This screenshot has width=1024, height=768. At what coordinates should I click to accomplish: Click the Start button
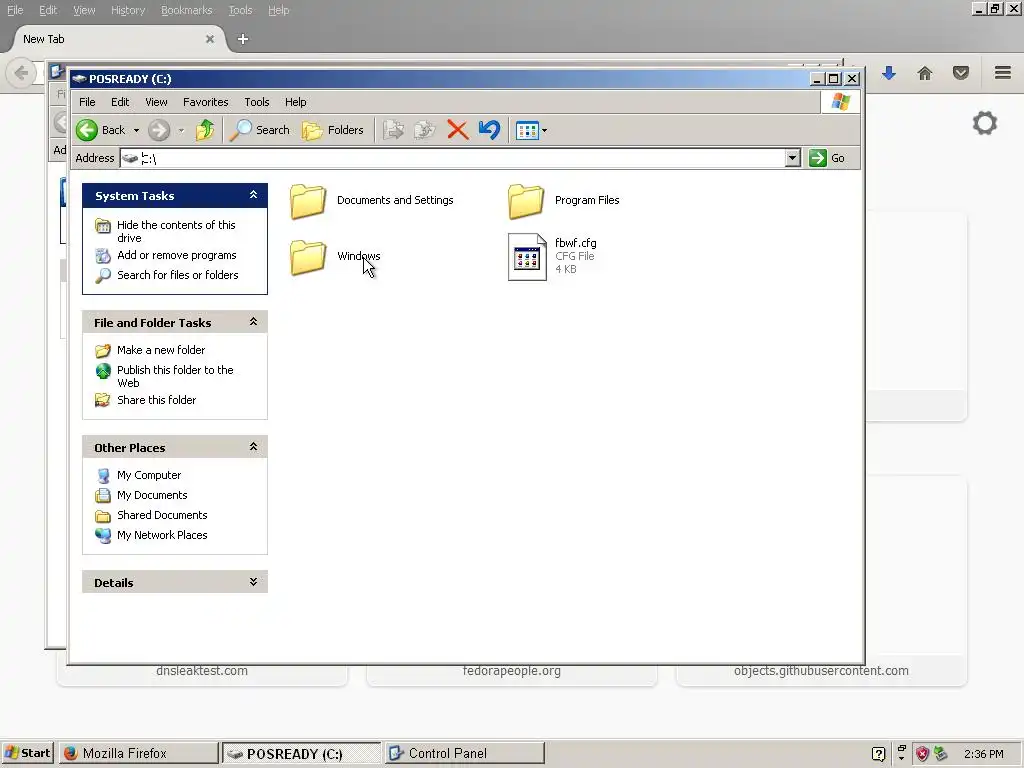tap(27, 753)
